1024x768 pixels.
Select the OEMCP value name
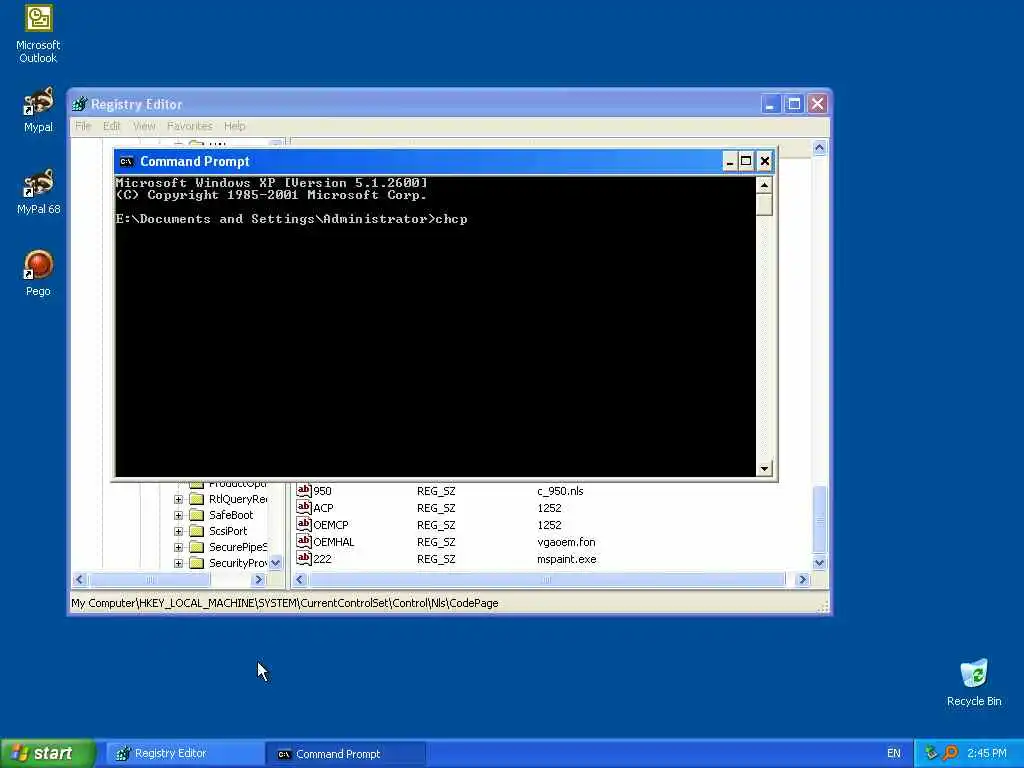(x=330, y=525)
